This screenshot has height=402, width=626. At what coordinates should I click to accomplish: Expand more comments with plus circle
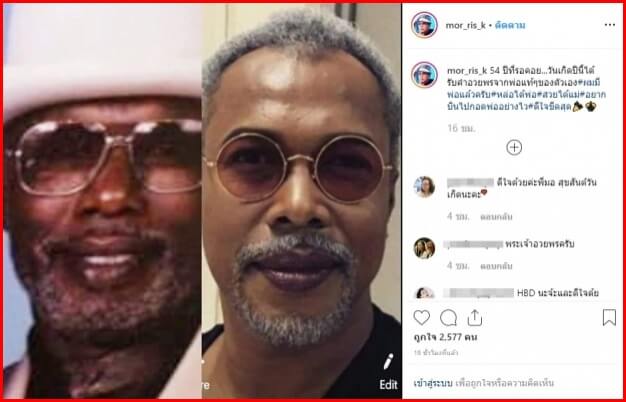pos(514,148)
